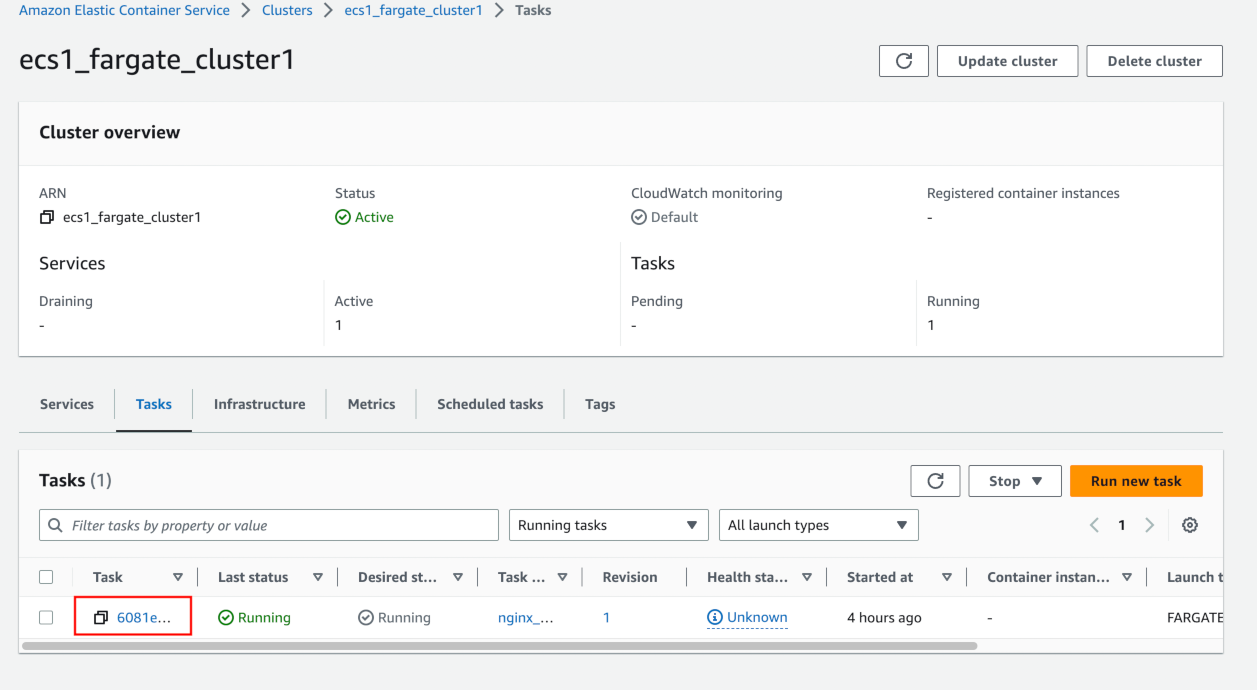
Task: Go to previous page arrow
Action: click(1094, 525)
